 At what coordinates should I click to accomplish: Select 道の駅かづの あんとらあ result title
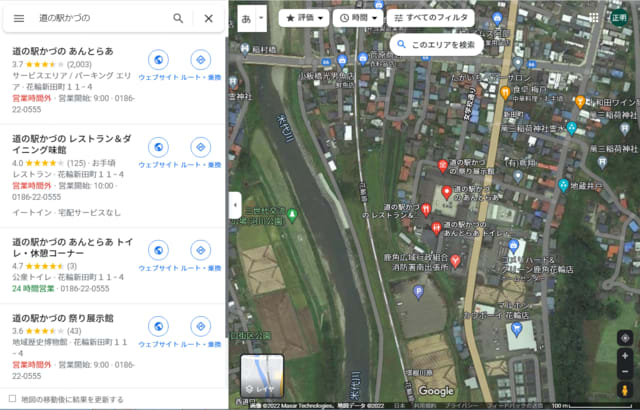pos(63,51)
